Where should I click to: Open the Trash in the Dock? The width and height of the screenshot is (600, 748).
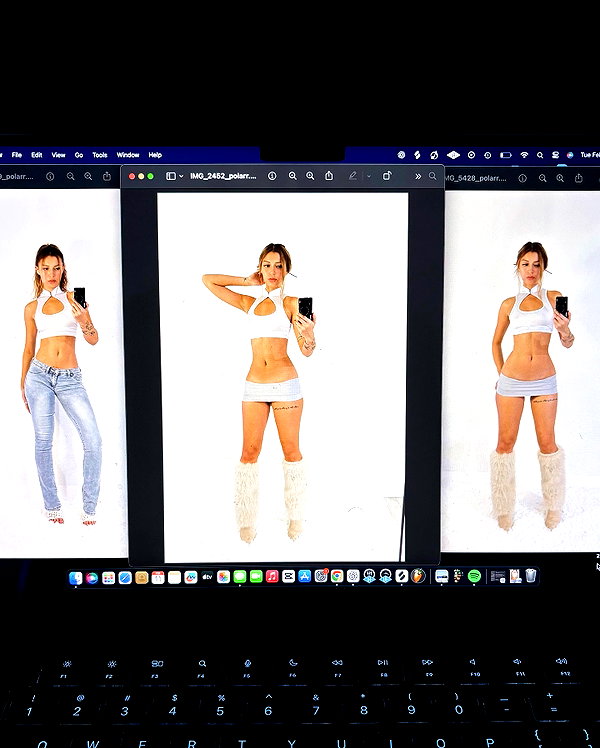531,576
